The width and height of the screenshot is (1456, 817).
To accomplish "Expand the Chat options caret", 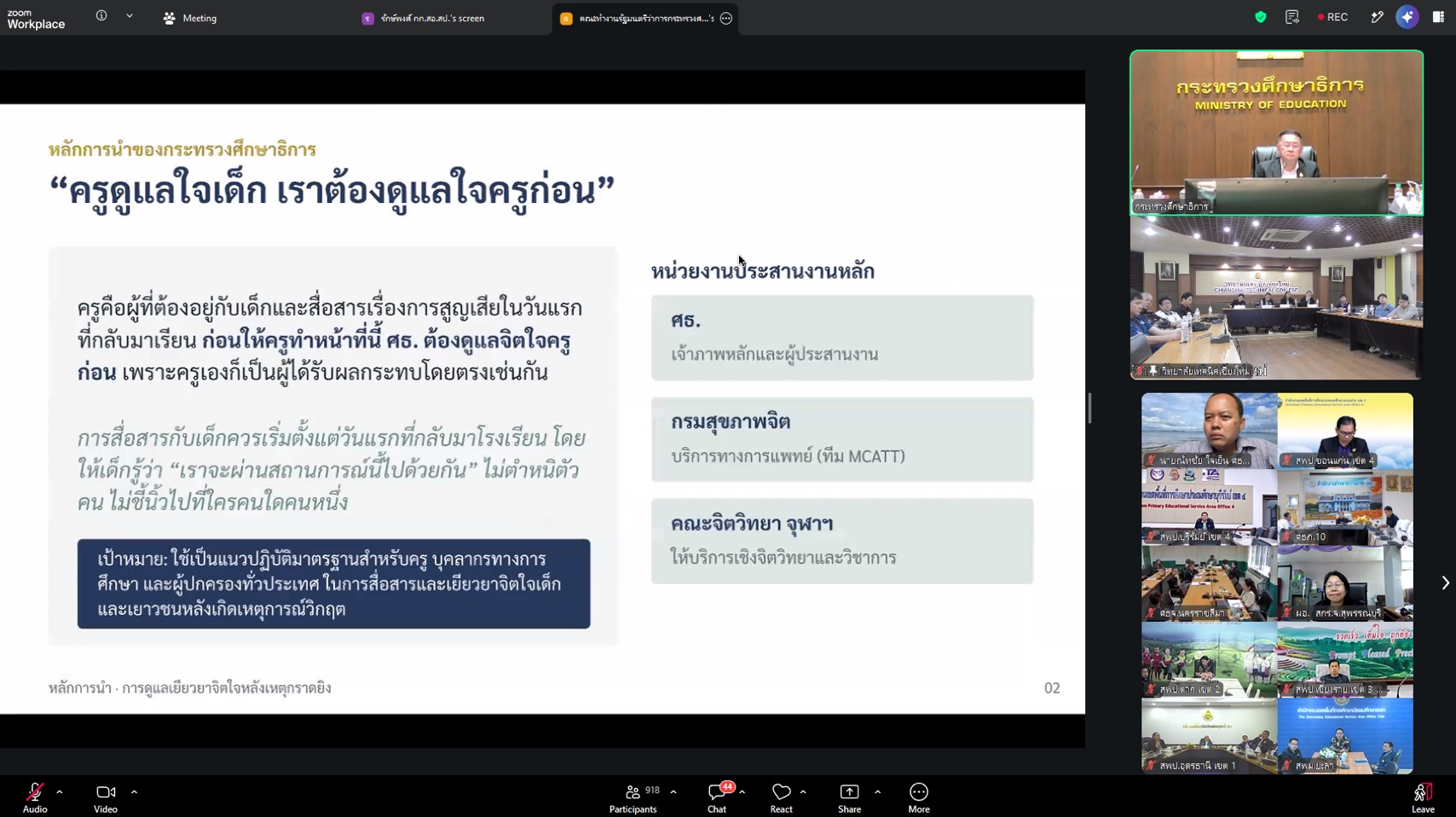I will coord(742,792).
